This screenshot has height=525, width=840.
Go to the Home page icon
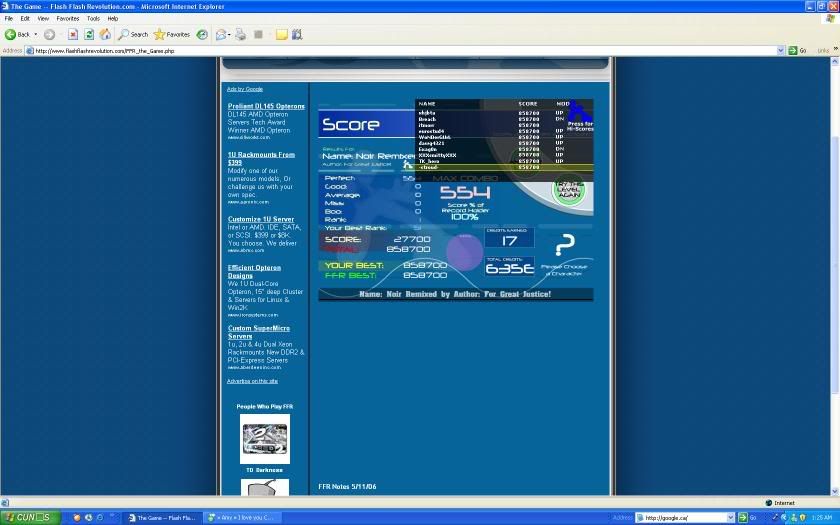pyautogui.click(x=105, y=34)
